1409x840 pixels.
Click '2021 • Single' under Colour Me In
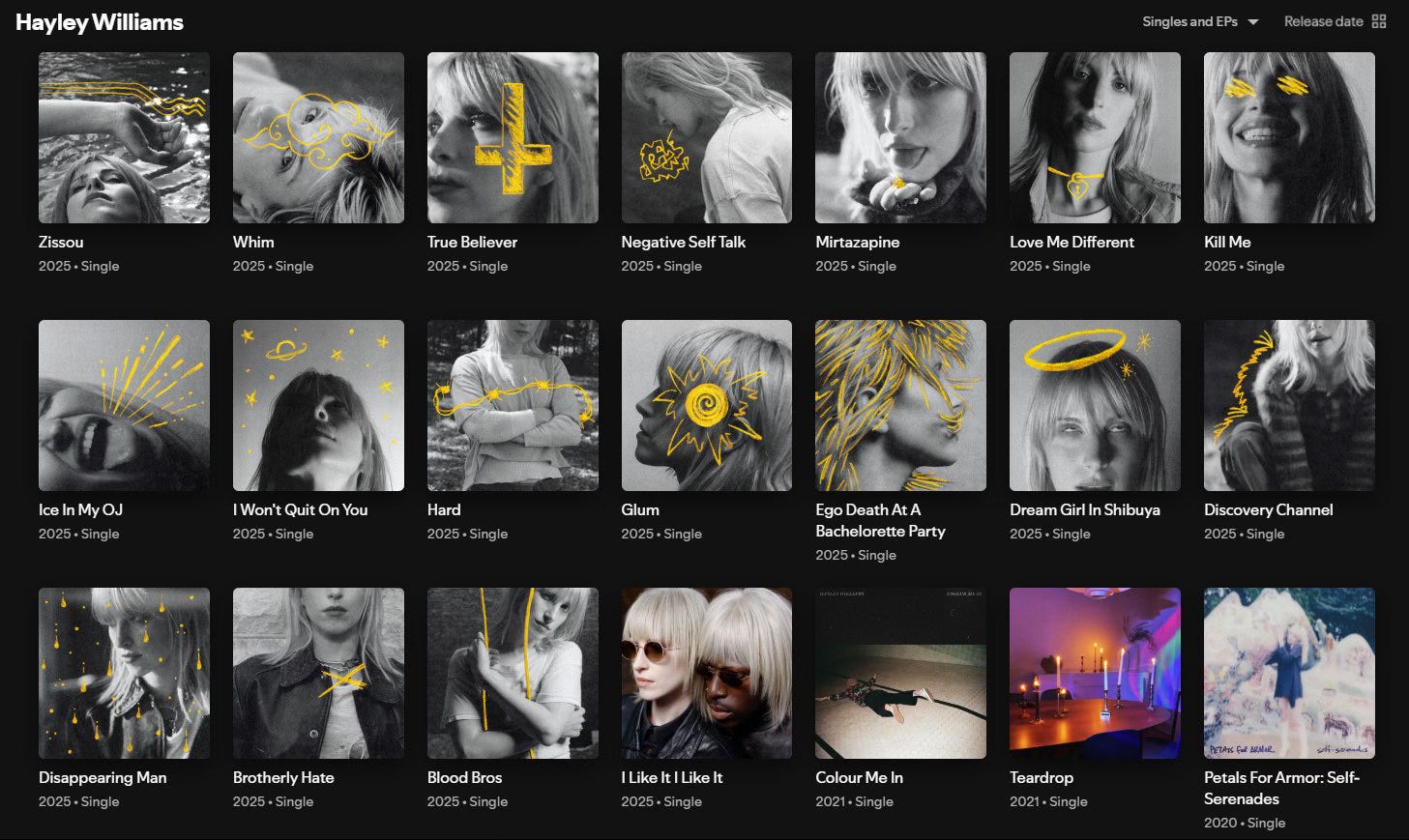854,801
